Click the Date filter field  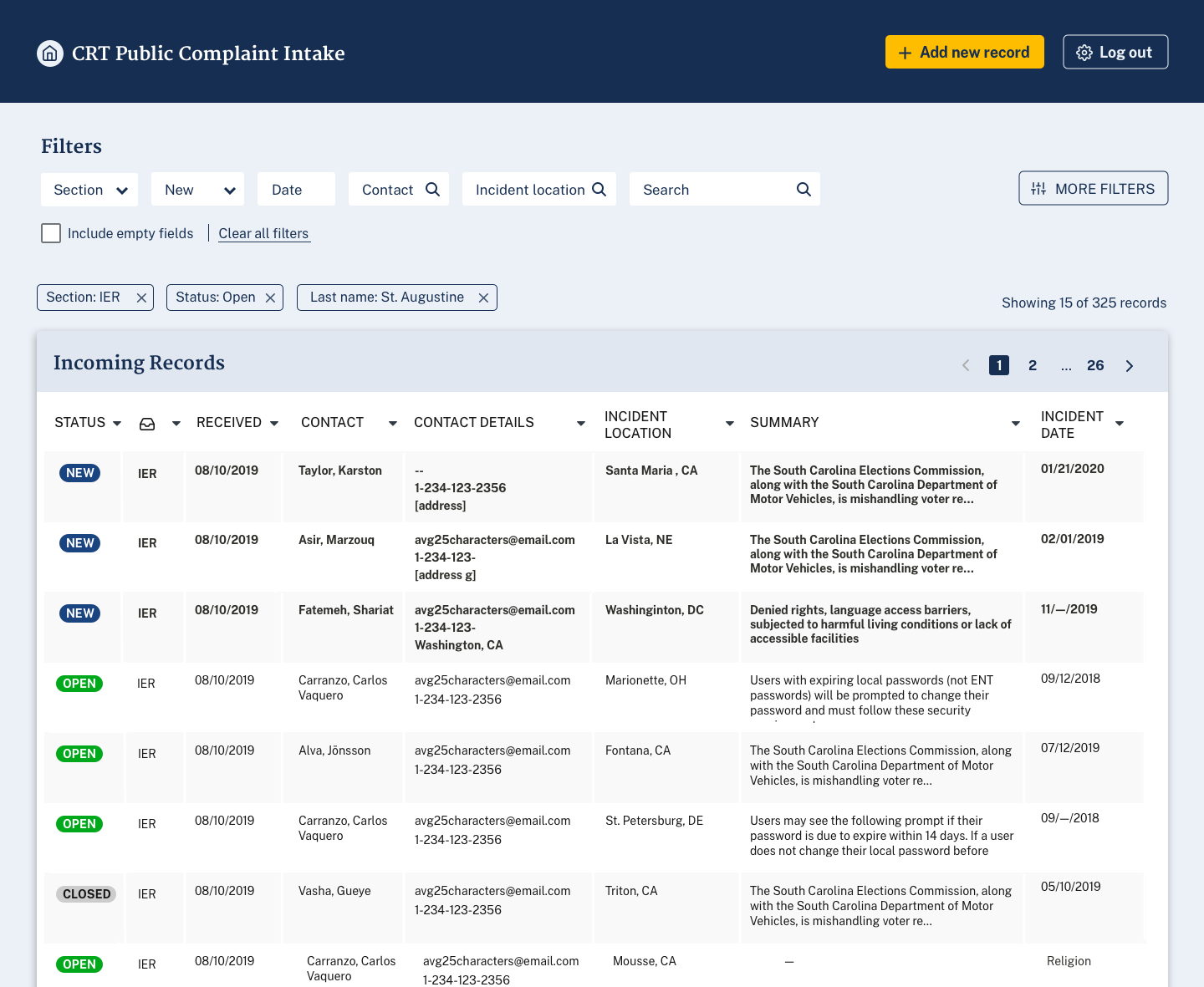coord(297,190)
